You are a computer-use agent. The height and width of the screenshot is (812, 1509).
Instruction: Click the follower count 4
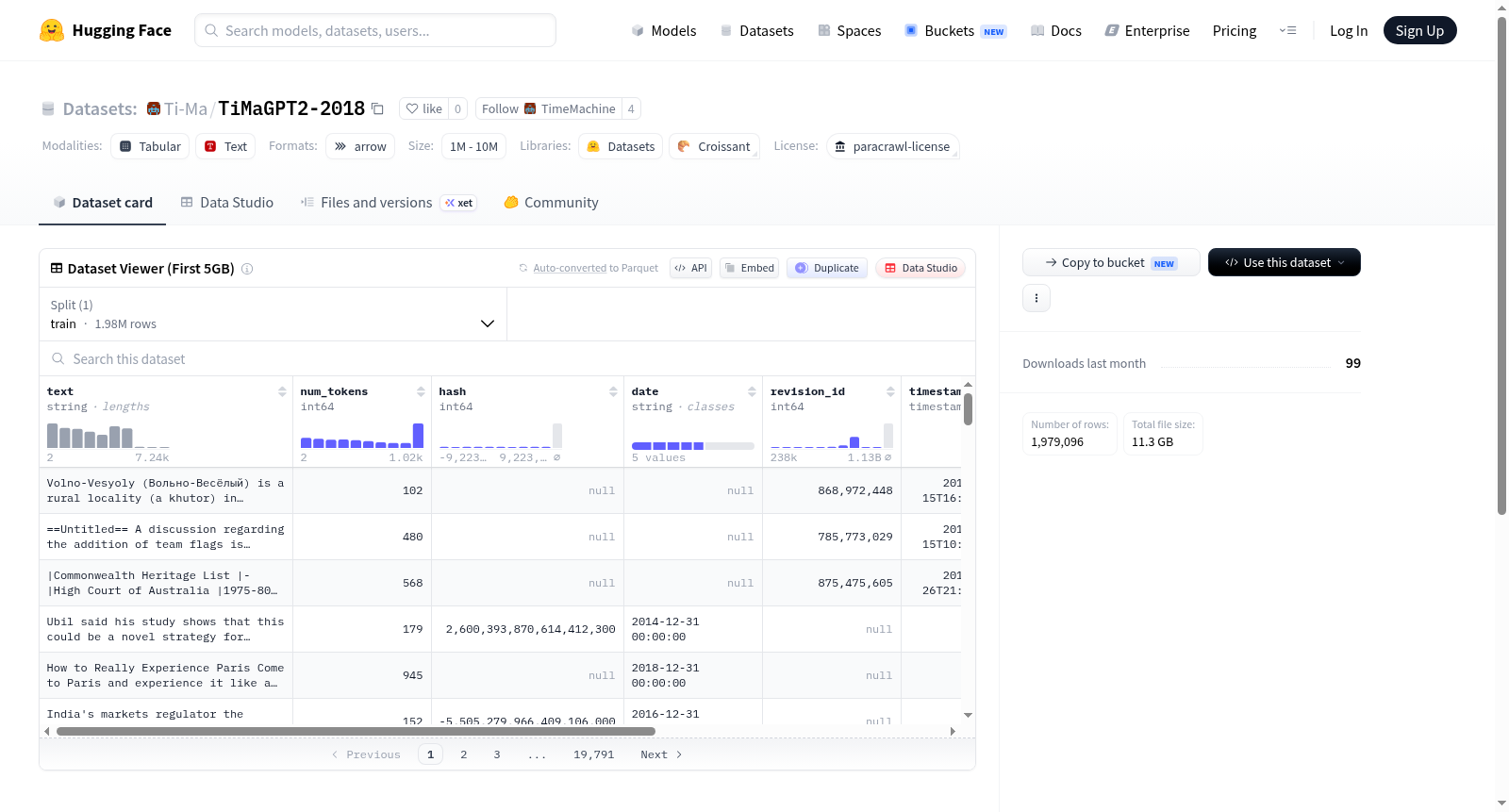point(631,108)
